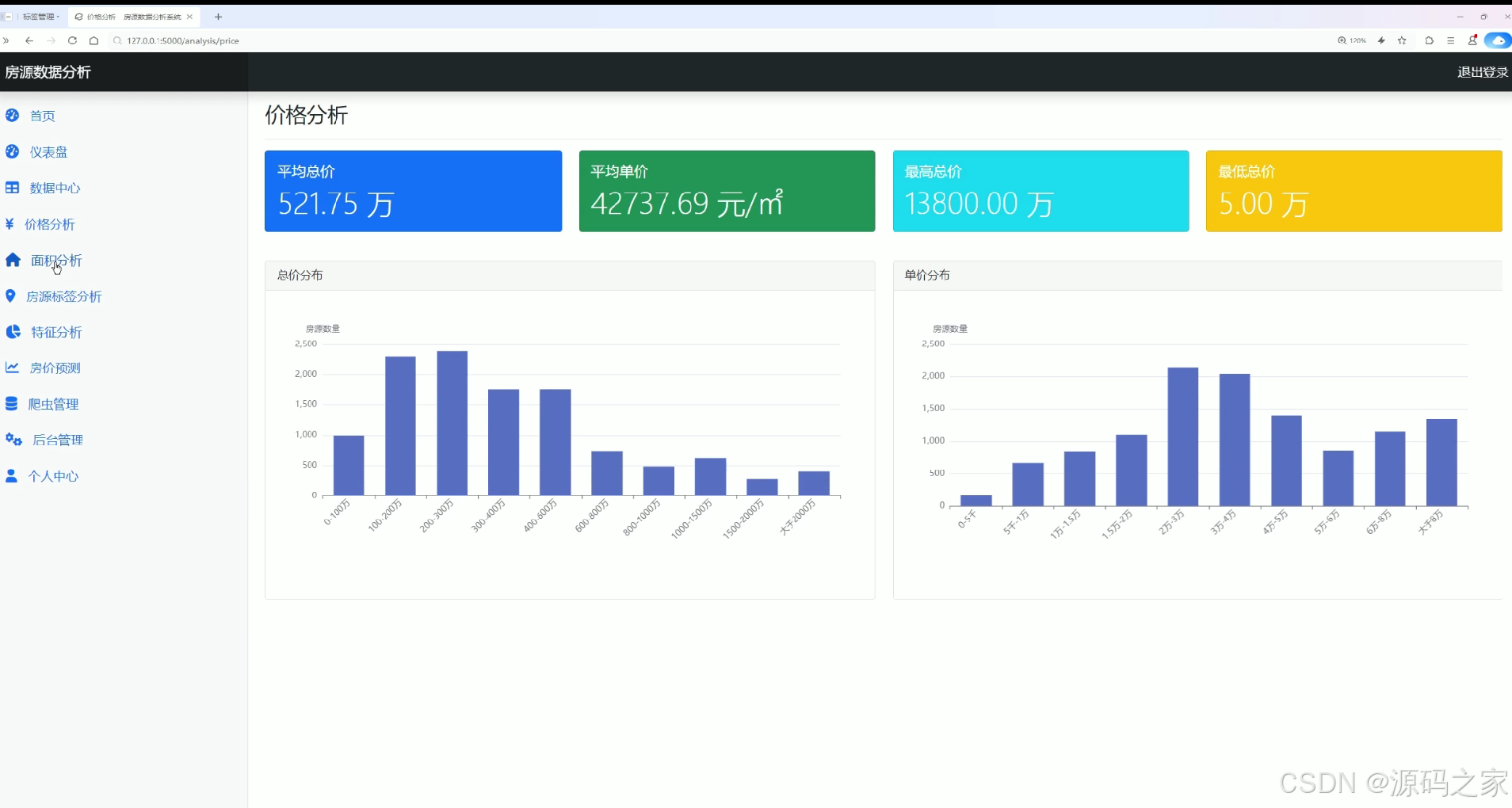Click the 最低总价 5.00 万 yellow card
Viewport: 1512px width, 808px height.
tap(1354, 191)
